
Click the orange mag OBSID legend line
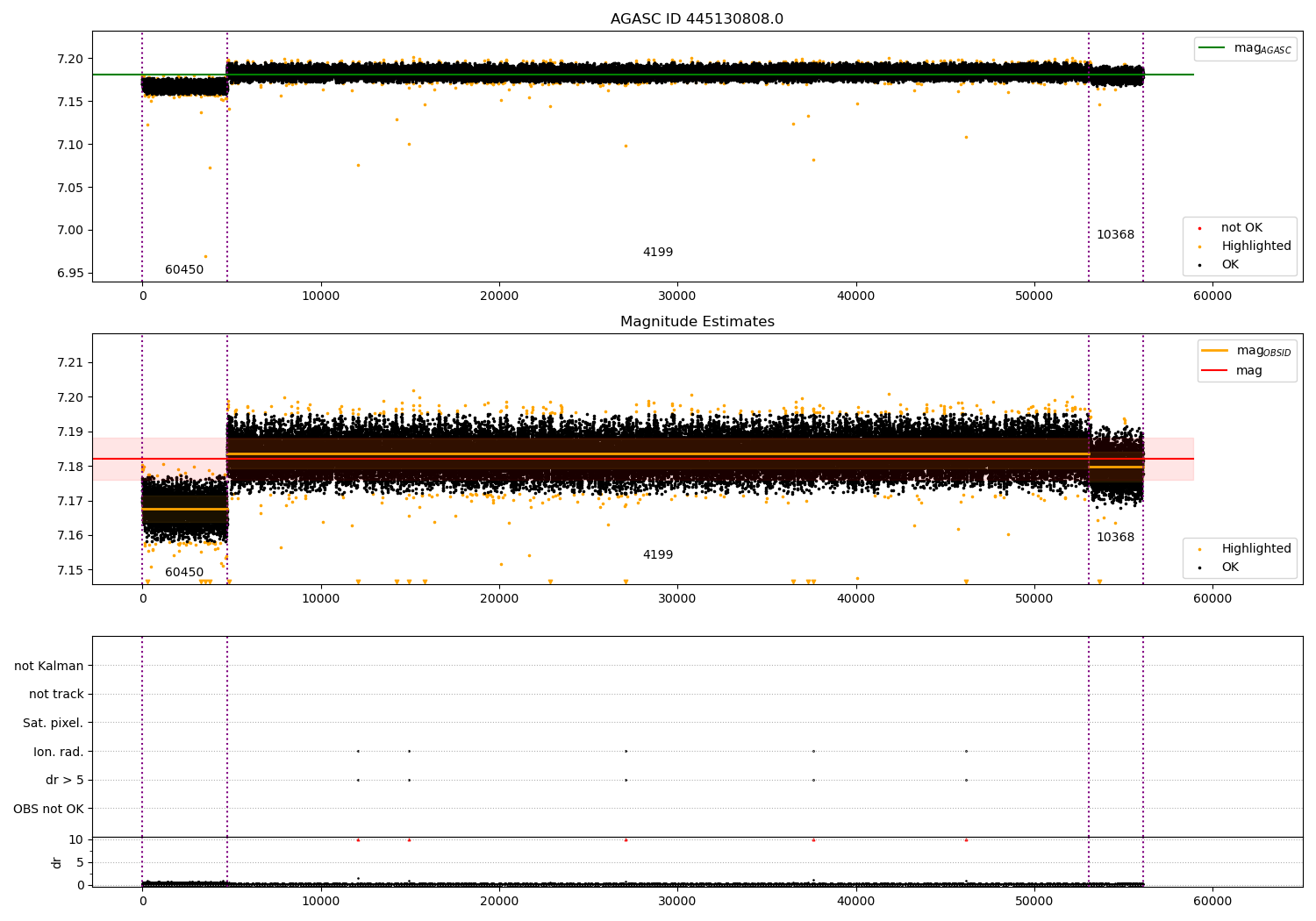1214,351
